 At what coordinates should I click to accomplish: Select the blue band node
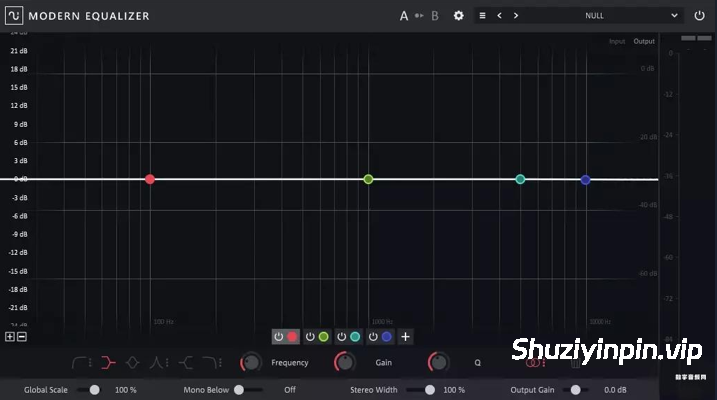click(585, 180)
